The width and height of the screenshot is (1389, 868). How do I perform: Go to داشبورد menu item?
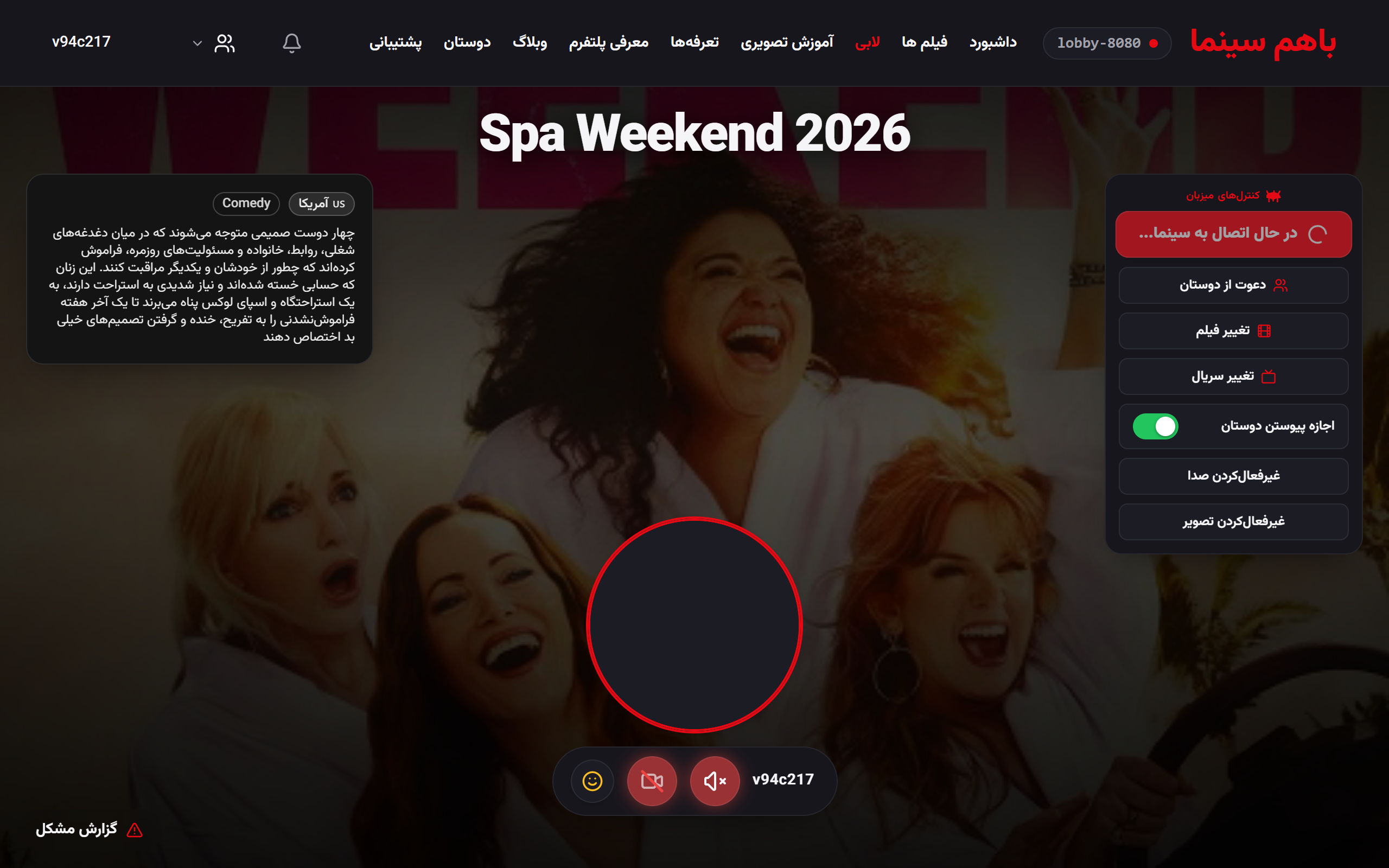[993, 42]
